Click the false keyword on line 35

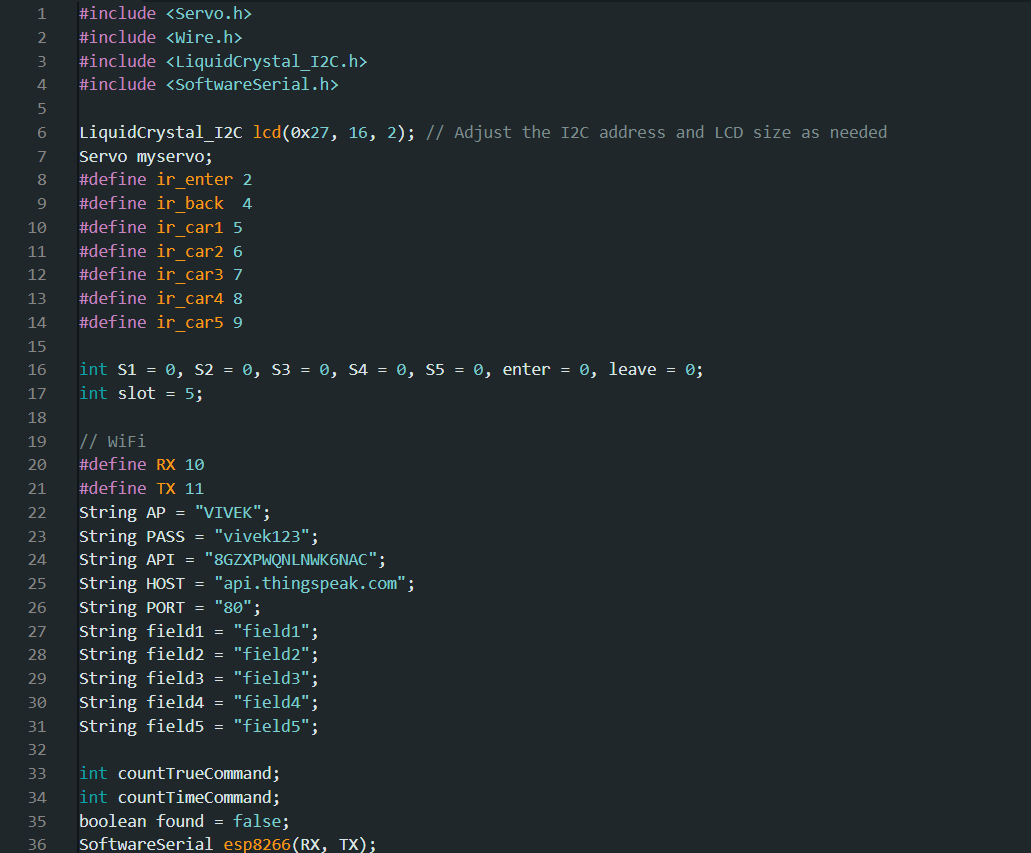tap(257, 821)
